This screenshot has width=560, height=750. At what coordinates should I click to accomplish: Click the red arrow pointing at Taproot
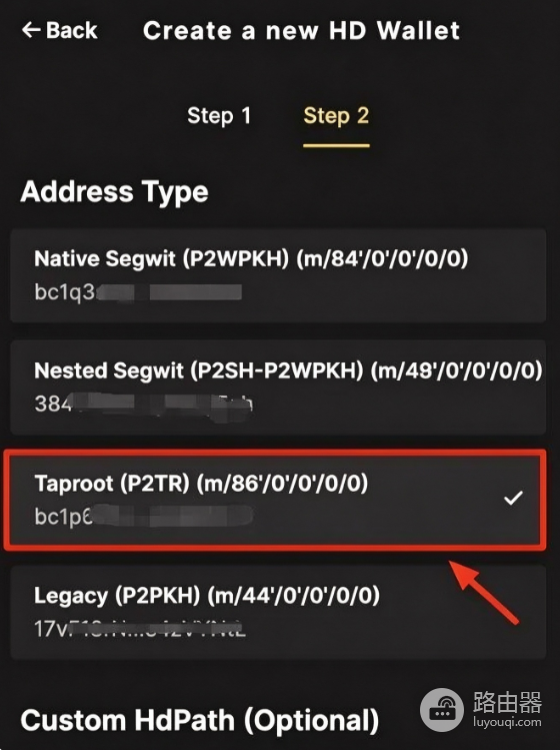coord(484,592)
